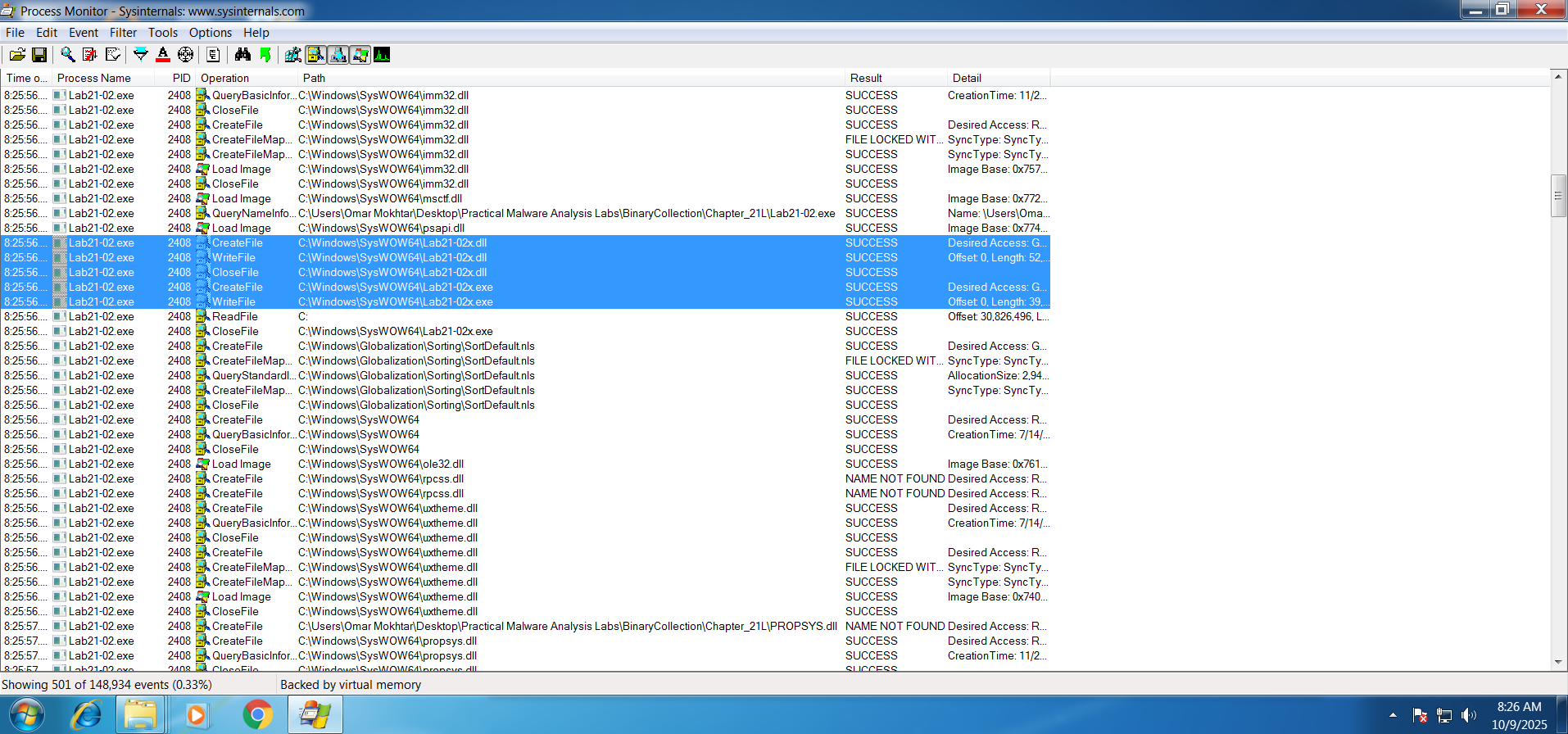This screenshot has height=734, width=1568.
Task: Open the Process Tree icon
Action: pyautogui.click(x=213, y=55)
